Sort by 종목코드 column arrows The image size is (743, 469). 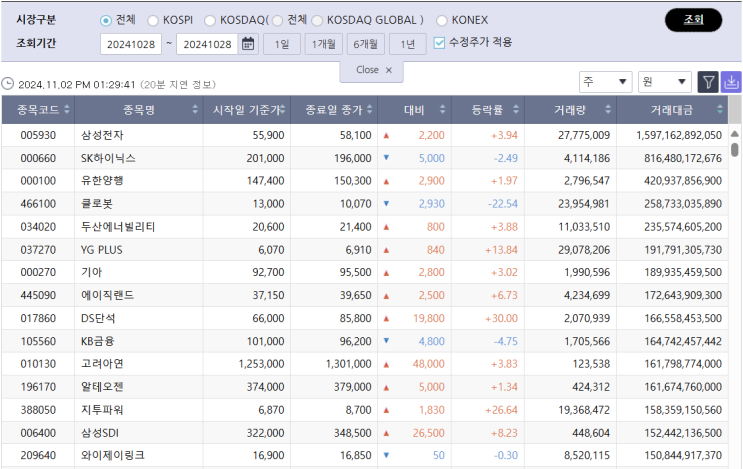(x=67, y=110)
